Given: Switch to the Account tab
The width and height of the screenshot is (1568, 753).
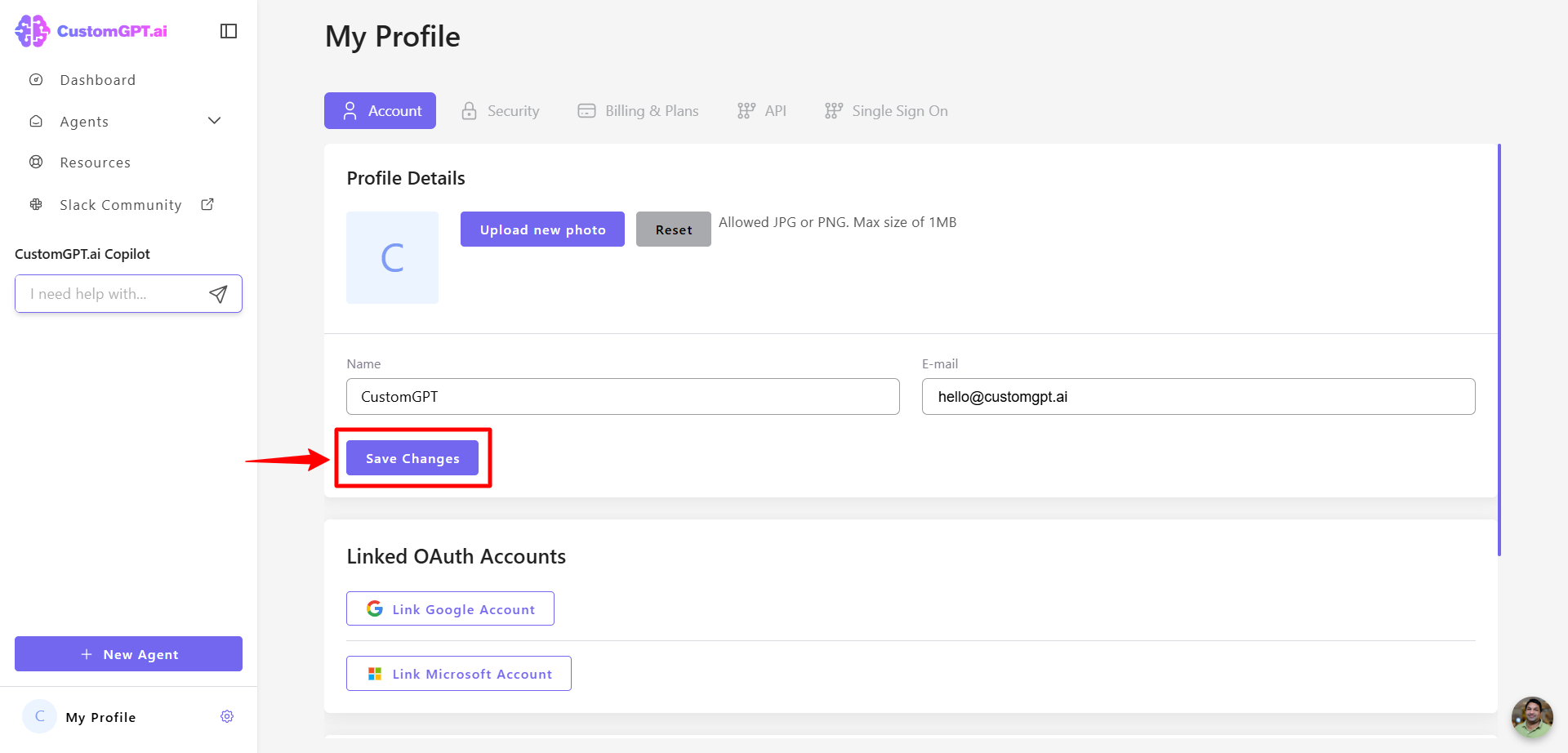Looking at the screenshot, I should (x=380, y=111).
